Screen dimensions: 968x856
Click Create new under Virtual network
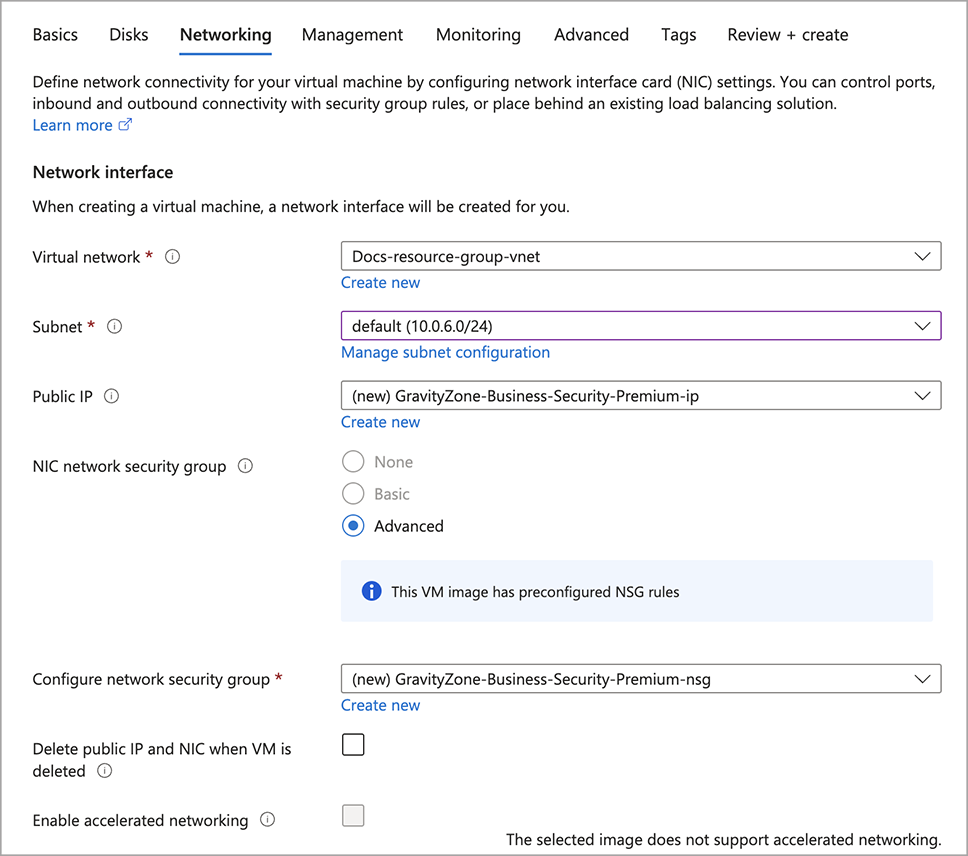tap(380, 283)
